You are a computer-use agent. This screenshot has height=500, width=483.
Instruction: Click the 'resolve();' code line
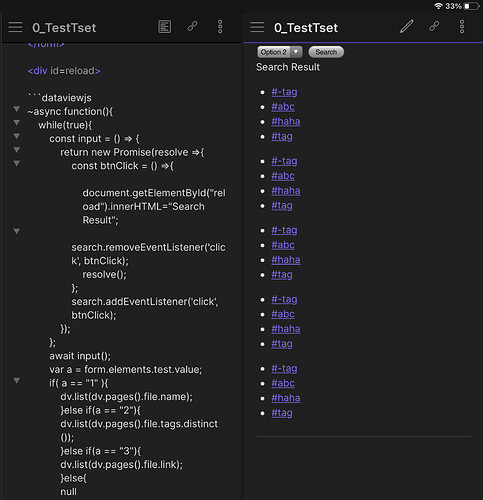click(105, 274)
